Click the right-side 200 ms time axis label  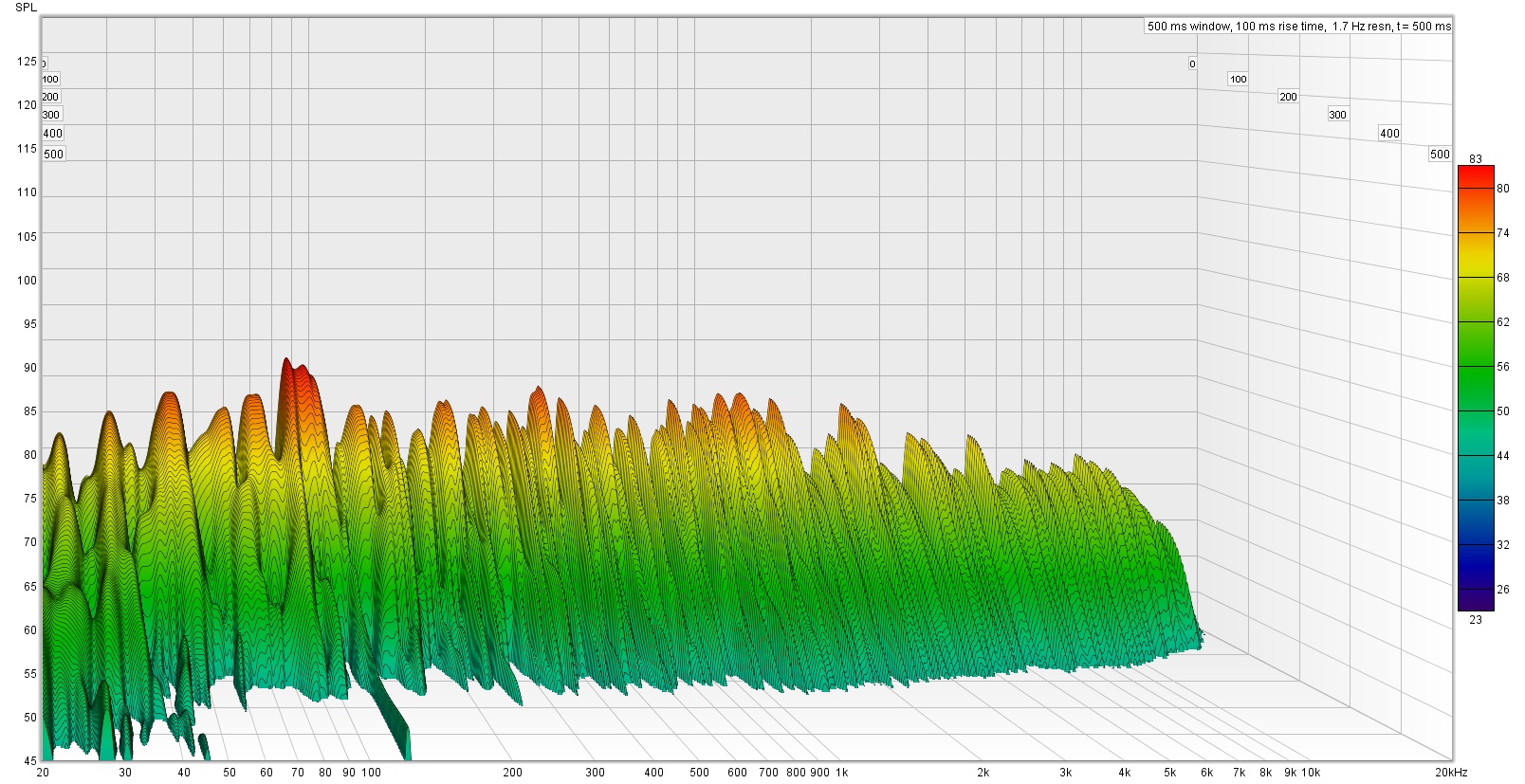(x=1288, y=97)
